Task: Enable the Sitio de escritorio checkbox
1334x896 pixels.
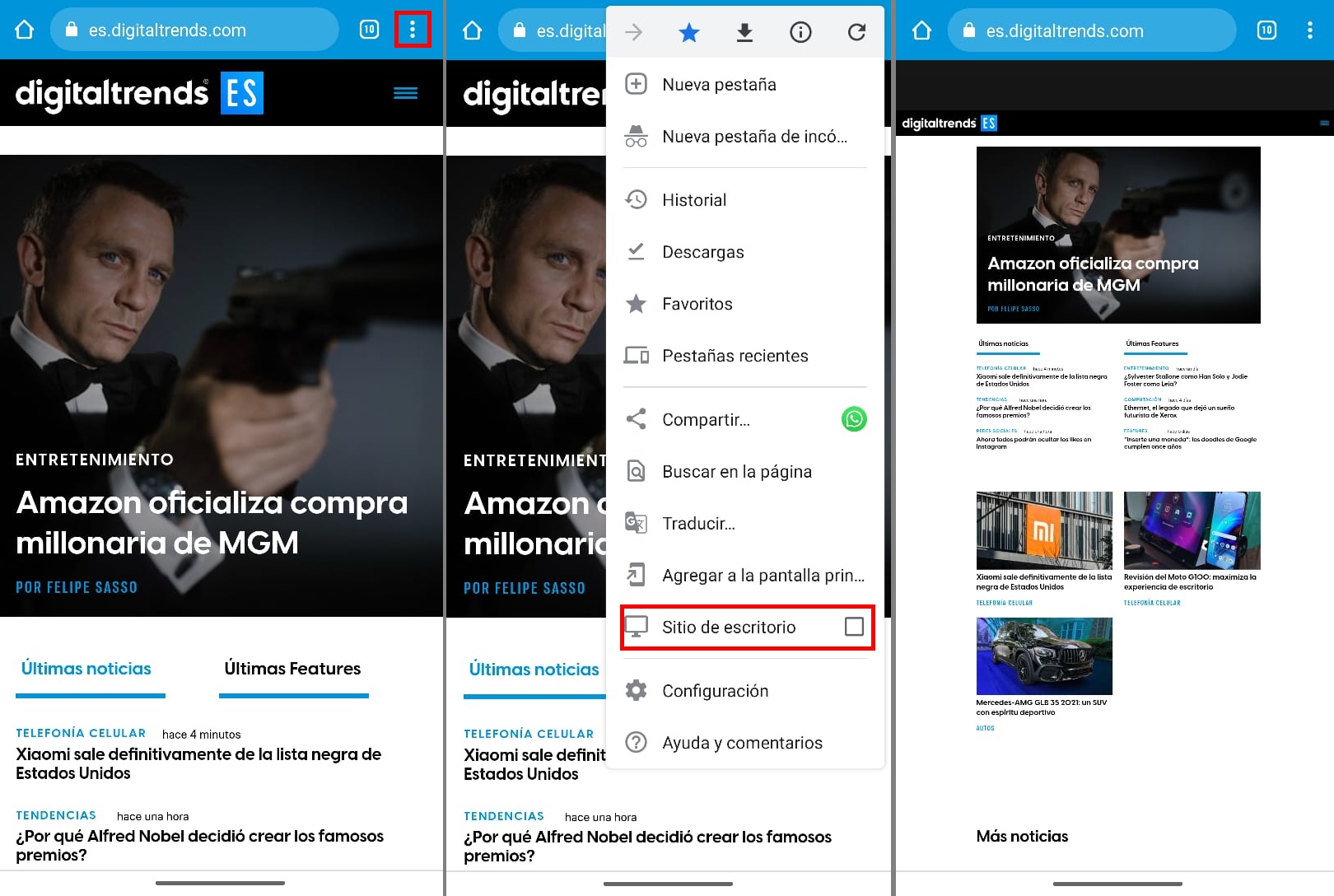Action: (x=853, y=627)
